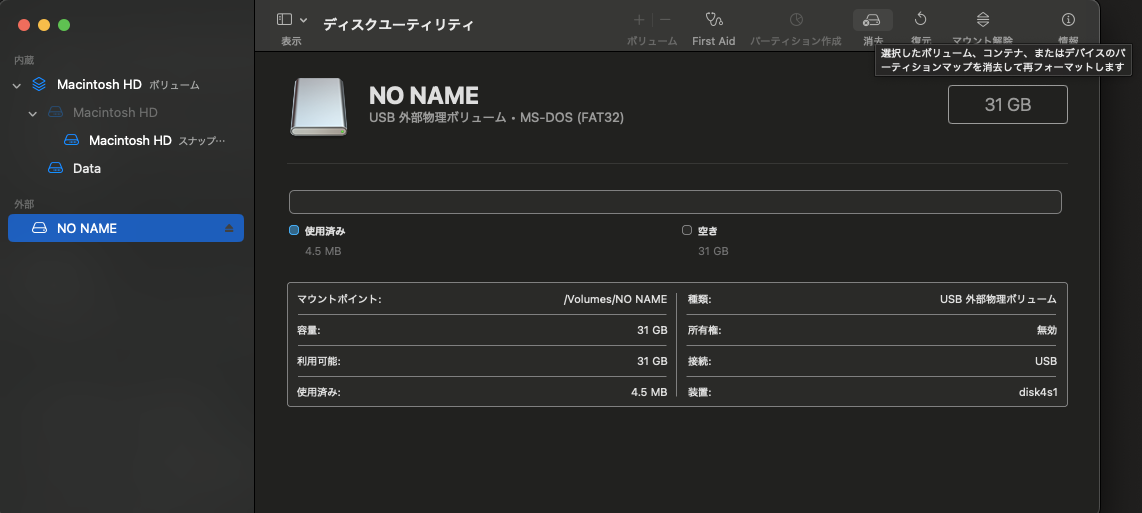
Task: Click the マウントポイント label
Action: pyautogui.click(x=339, y=299)
